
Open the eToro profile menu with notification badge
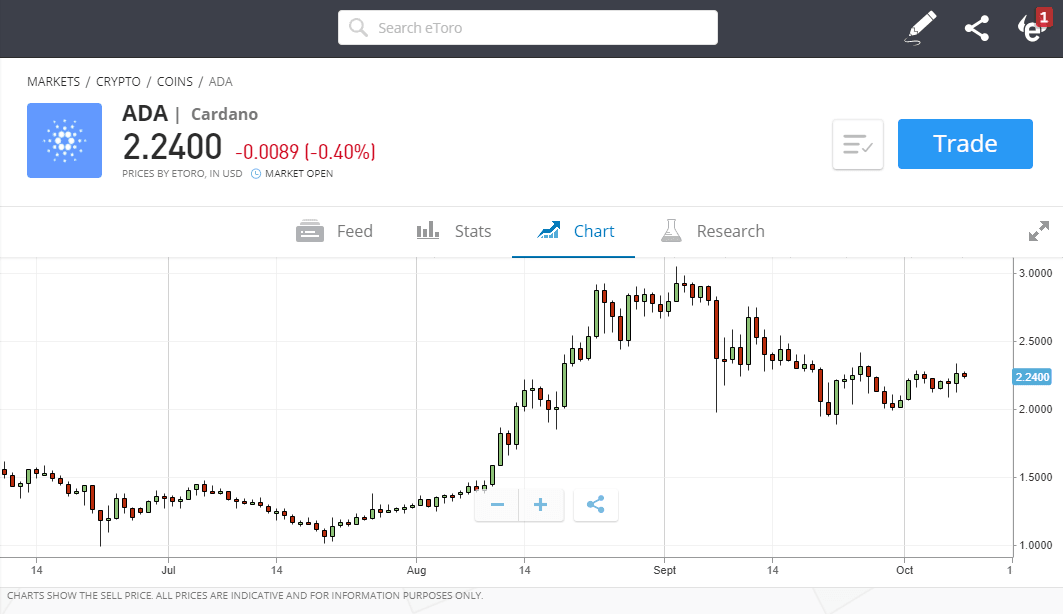click(x=1032, y=27)
